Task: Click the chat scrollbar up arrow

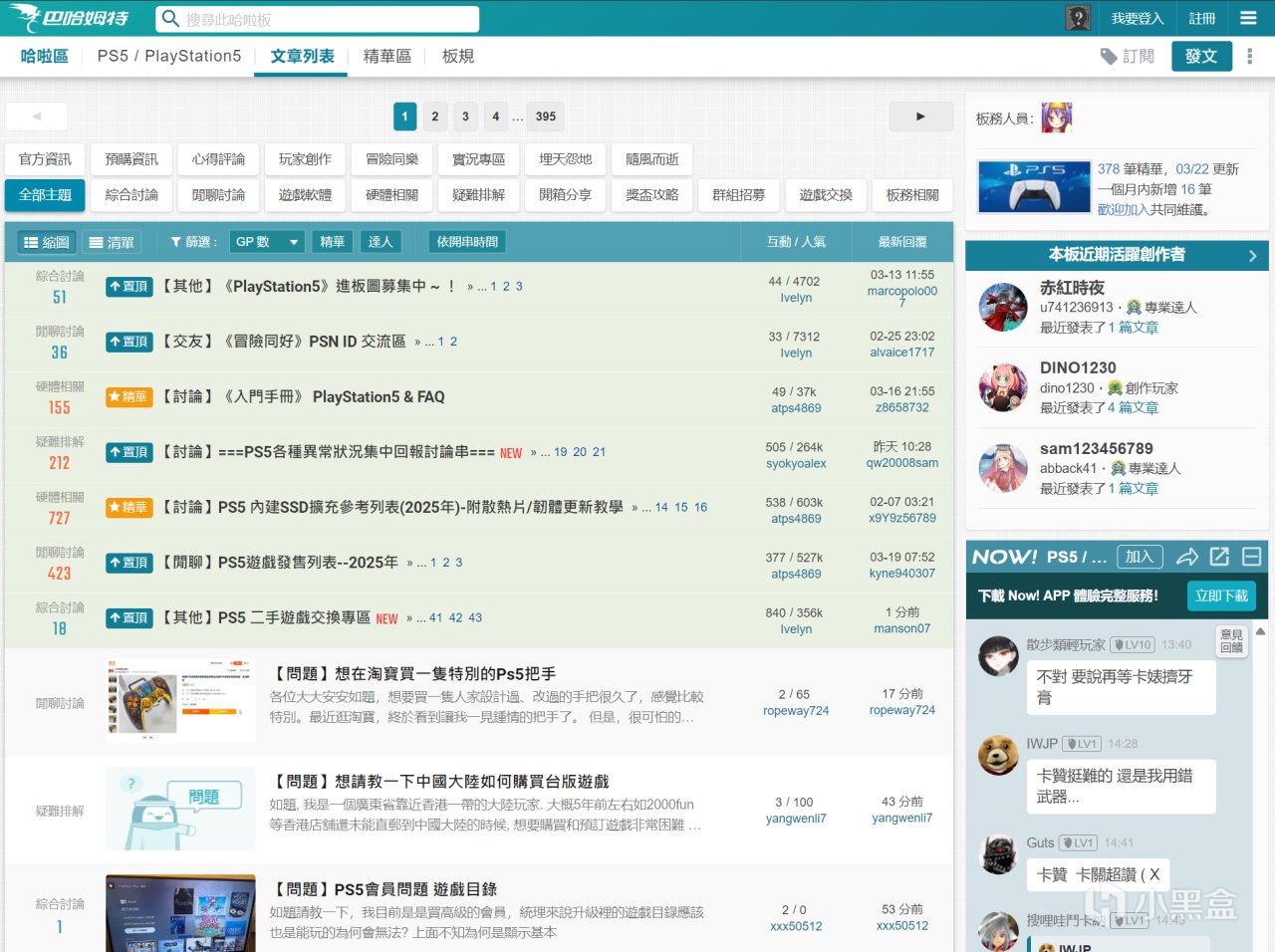Action: pos(1260,631)
